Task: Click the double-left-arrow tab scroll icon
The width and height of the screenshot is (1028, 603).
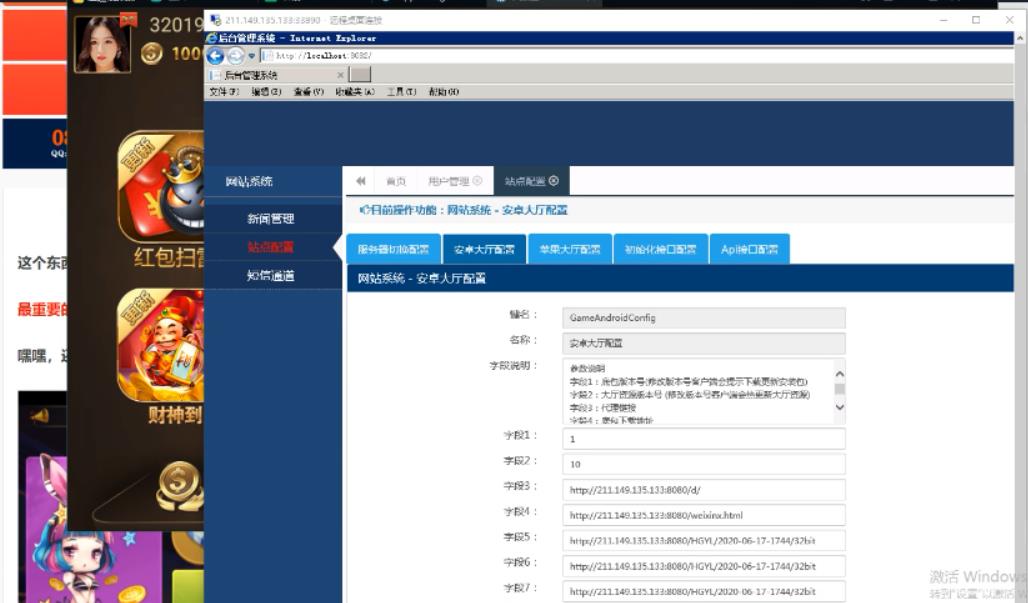Action: point(360,181)
